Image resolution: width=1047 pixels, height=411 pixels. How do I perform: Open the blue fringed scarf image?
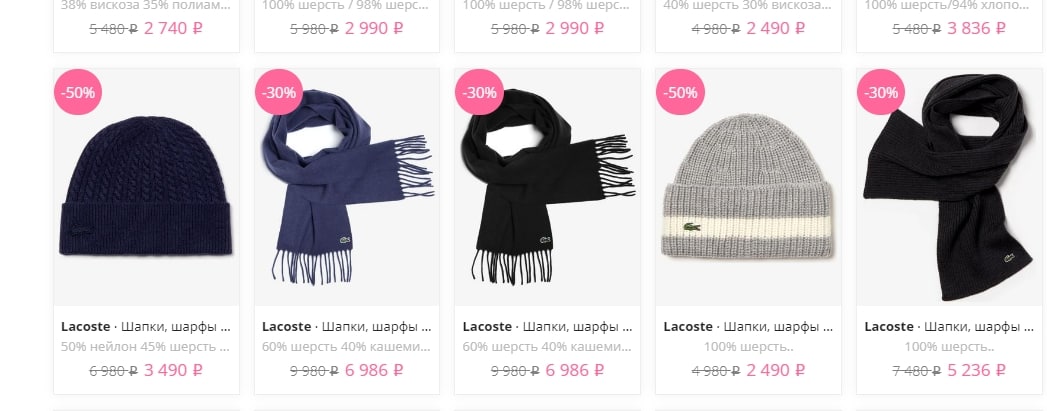[x=347, y=187]
